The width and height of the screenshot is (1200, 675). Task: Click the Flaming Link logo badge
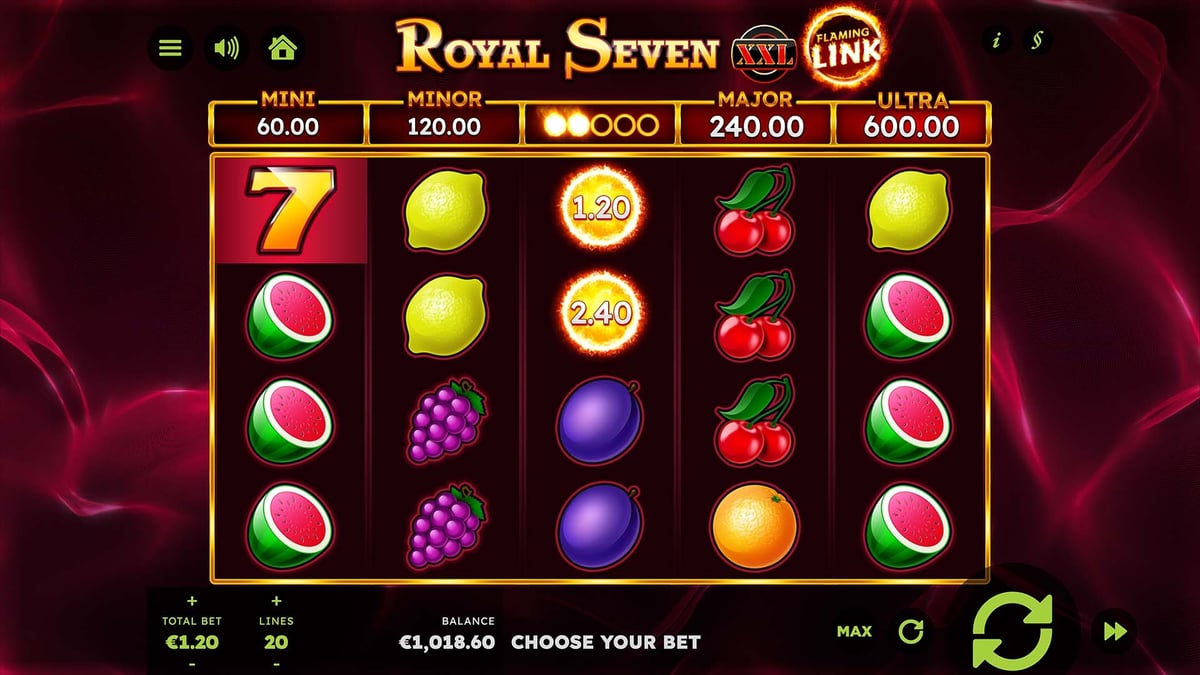click(846, 48)
